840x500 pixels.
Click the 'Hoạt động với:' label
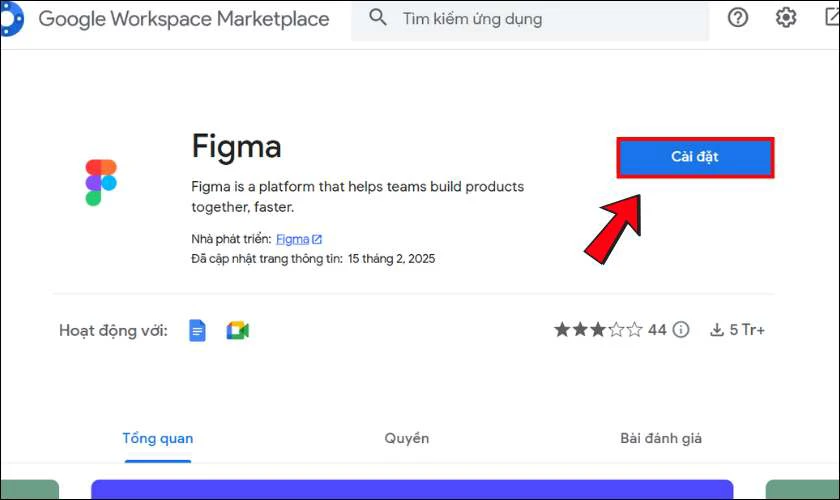[113, 331]
